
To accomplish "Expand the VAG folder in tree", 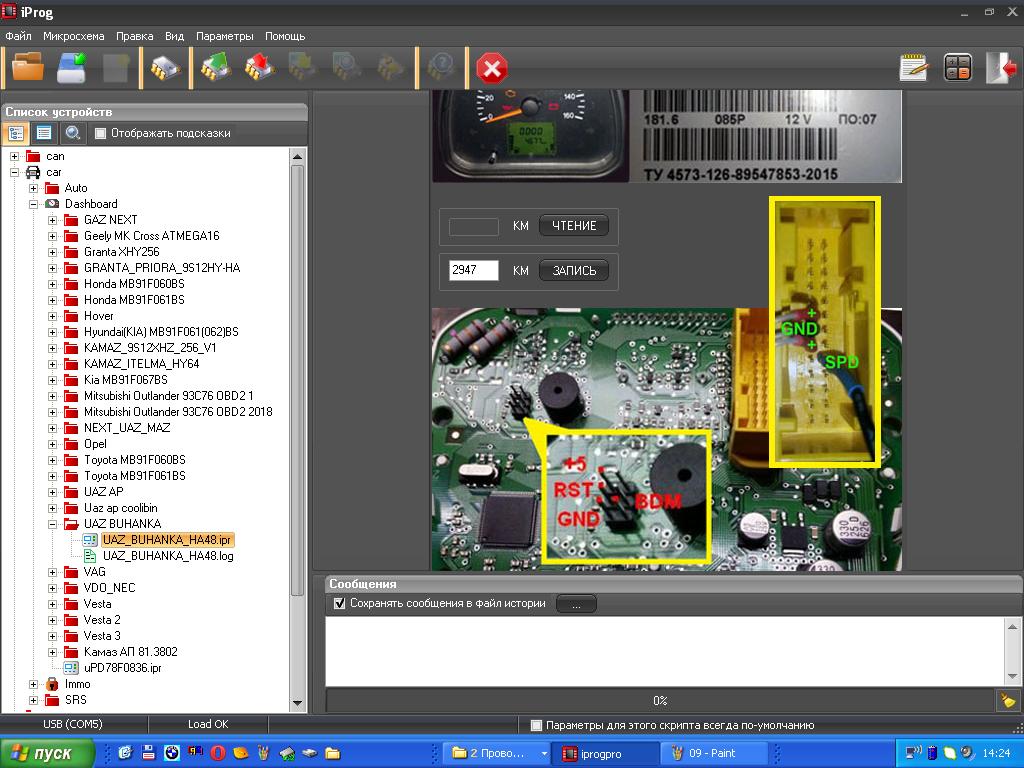I will [x=52, y=572].
